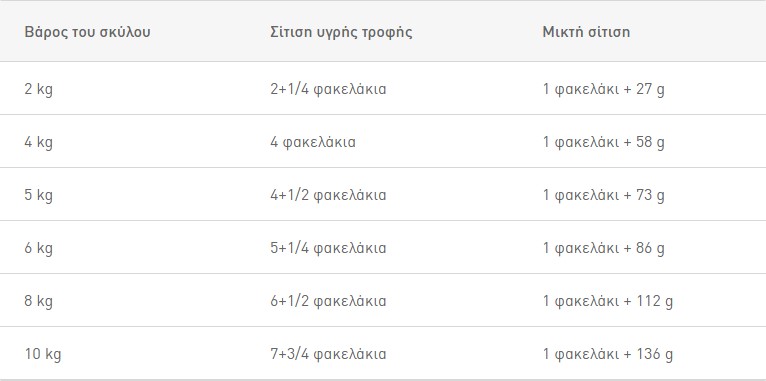766x381 pixels.
Task: Select the '2 kg' weight cell
Action: pyautogui.click(x=38, y=89)
